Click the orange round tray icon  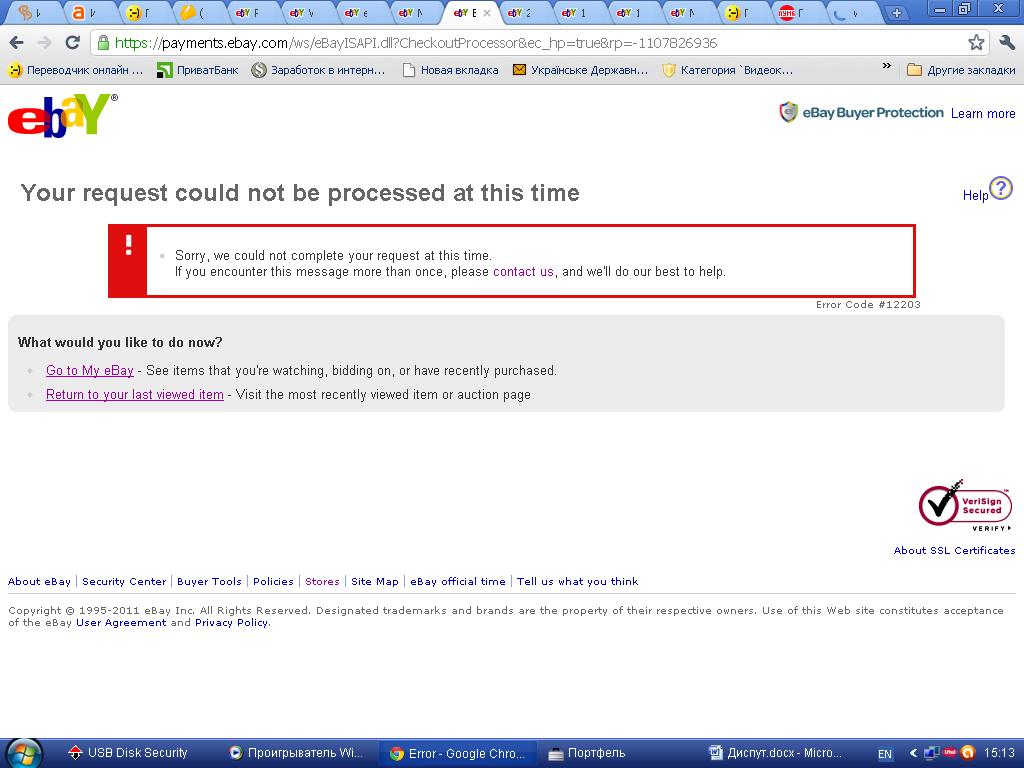pyautogui.click(x=968, y=753)
